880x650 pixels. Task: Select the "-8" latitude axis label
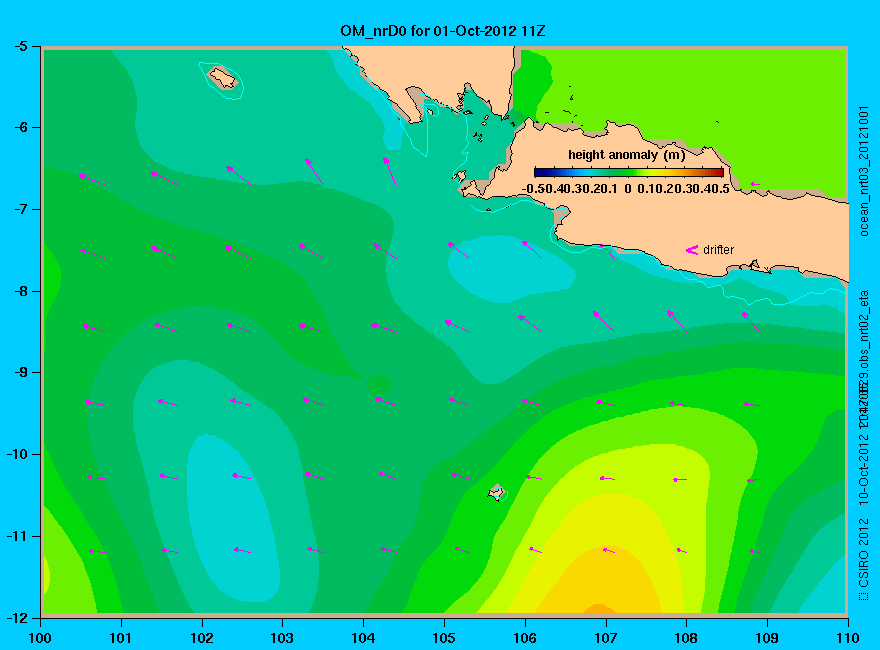pos(20,291)
